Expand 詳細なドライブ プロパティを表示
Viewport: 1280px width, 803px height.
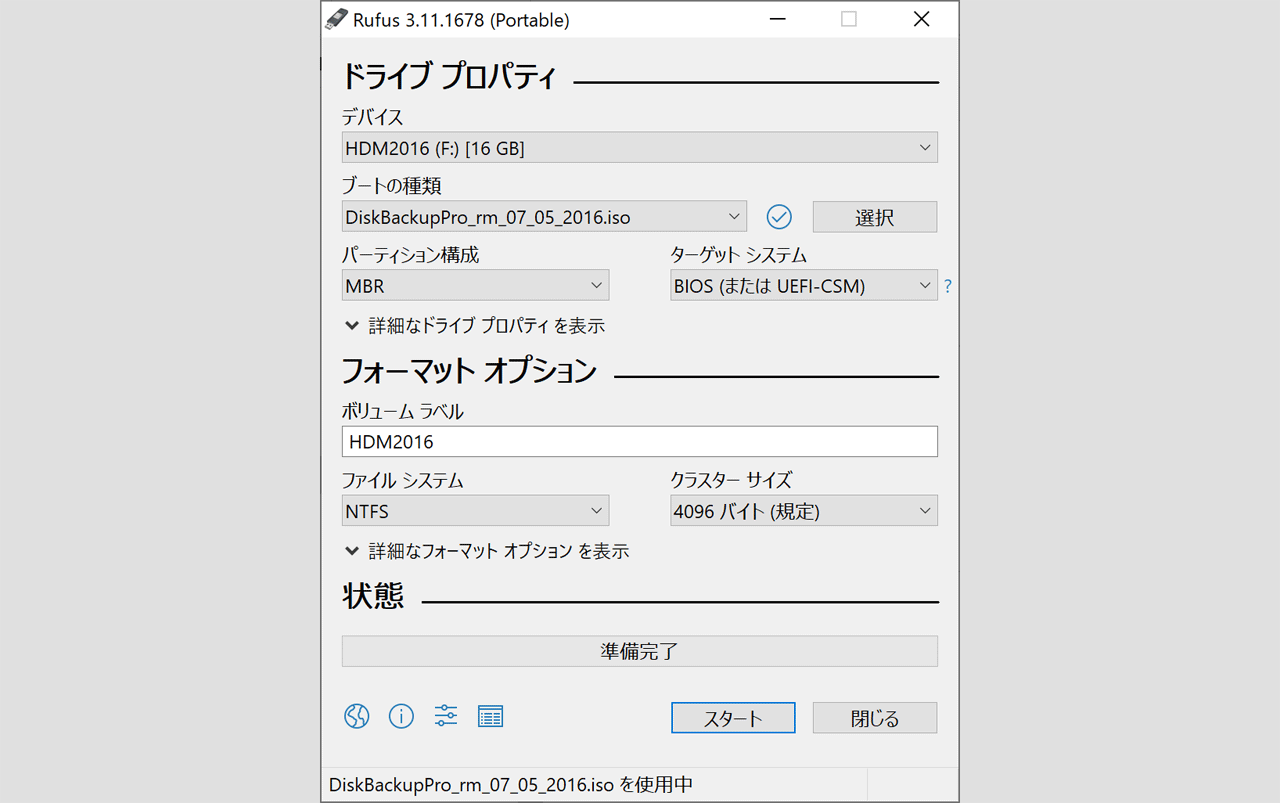(475, 326)
